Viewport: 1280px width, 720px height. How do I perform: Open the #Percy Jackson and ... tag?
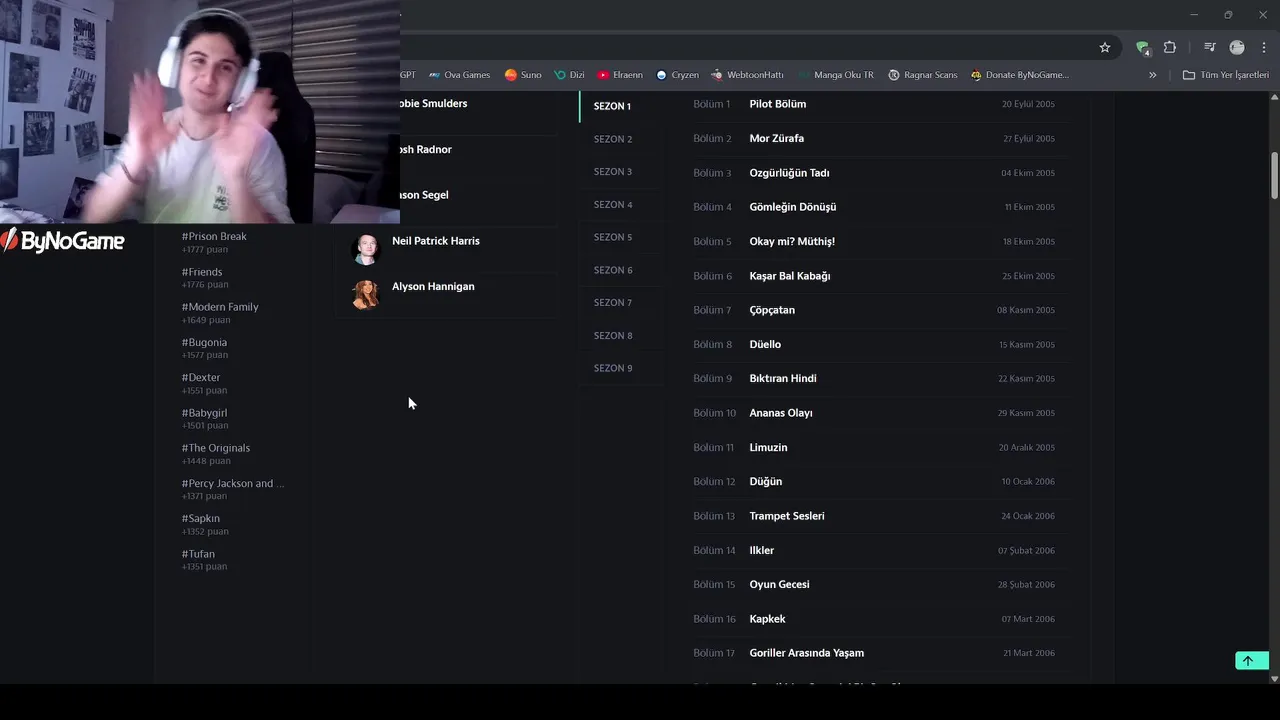pyautogui.click(x=233, y=483)
